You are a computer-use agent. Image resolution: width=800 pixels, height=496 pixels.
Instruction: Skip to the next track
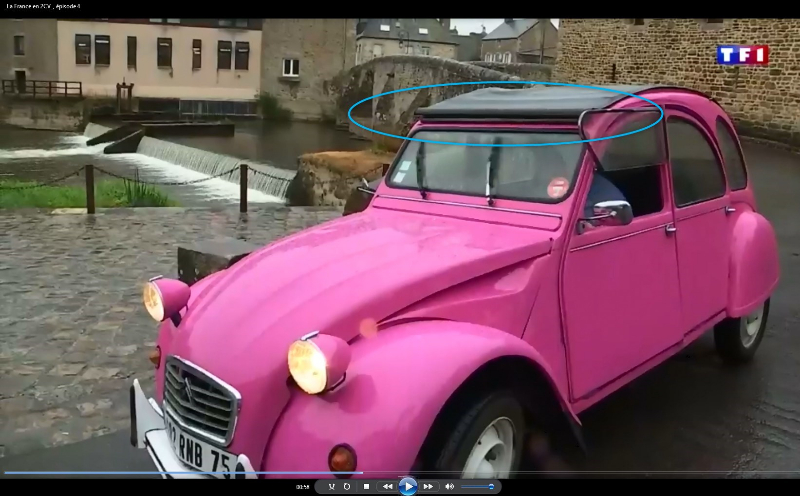pos(428,486)
